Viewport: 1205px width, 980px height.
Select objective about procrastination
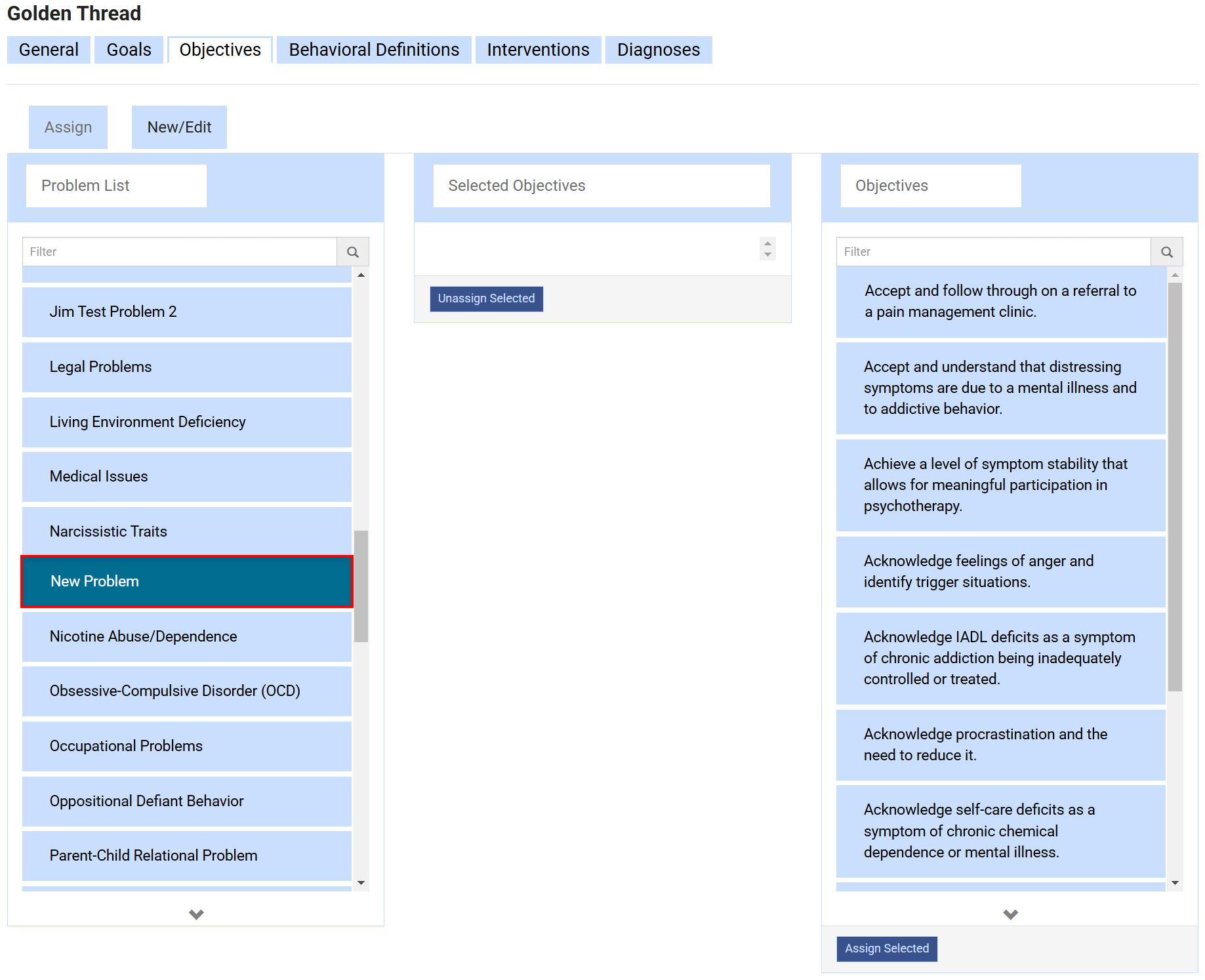click(1000, 745)
